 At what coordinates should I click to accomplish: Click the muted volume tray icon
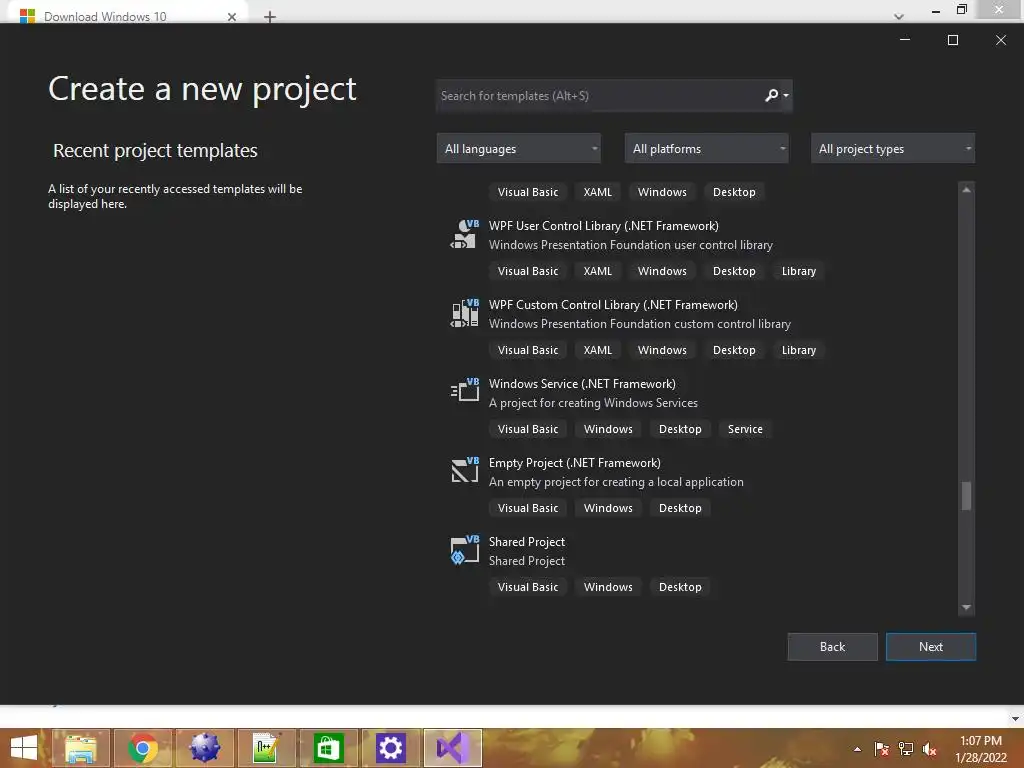point(930,749)
